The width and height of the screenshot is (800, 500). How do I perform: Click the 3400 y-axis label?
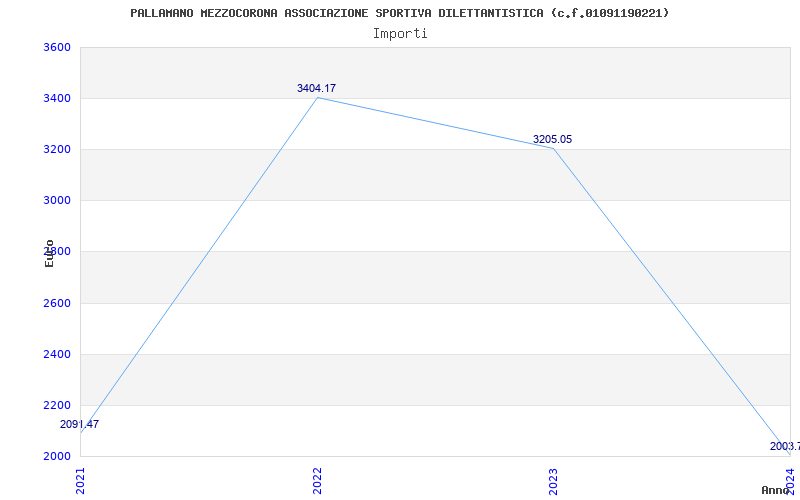57,98
